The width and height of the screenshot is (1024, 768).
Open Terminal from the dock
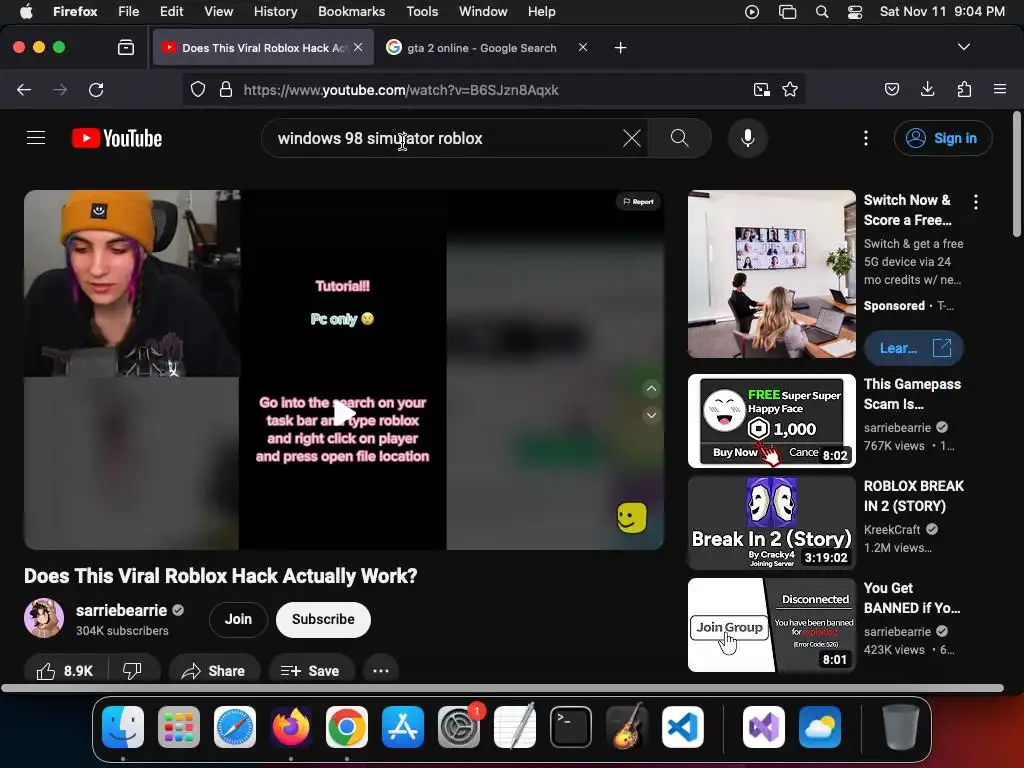pos(571,727)
